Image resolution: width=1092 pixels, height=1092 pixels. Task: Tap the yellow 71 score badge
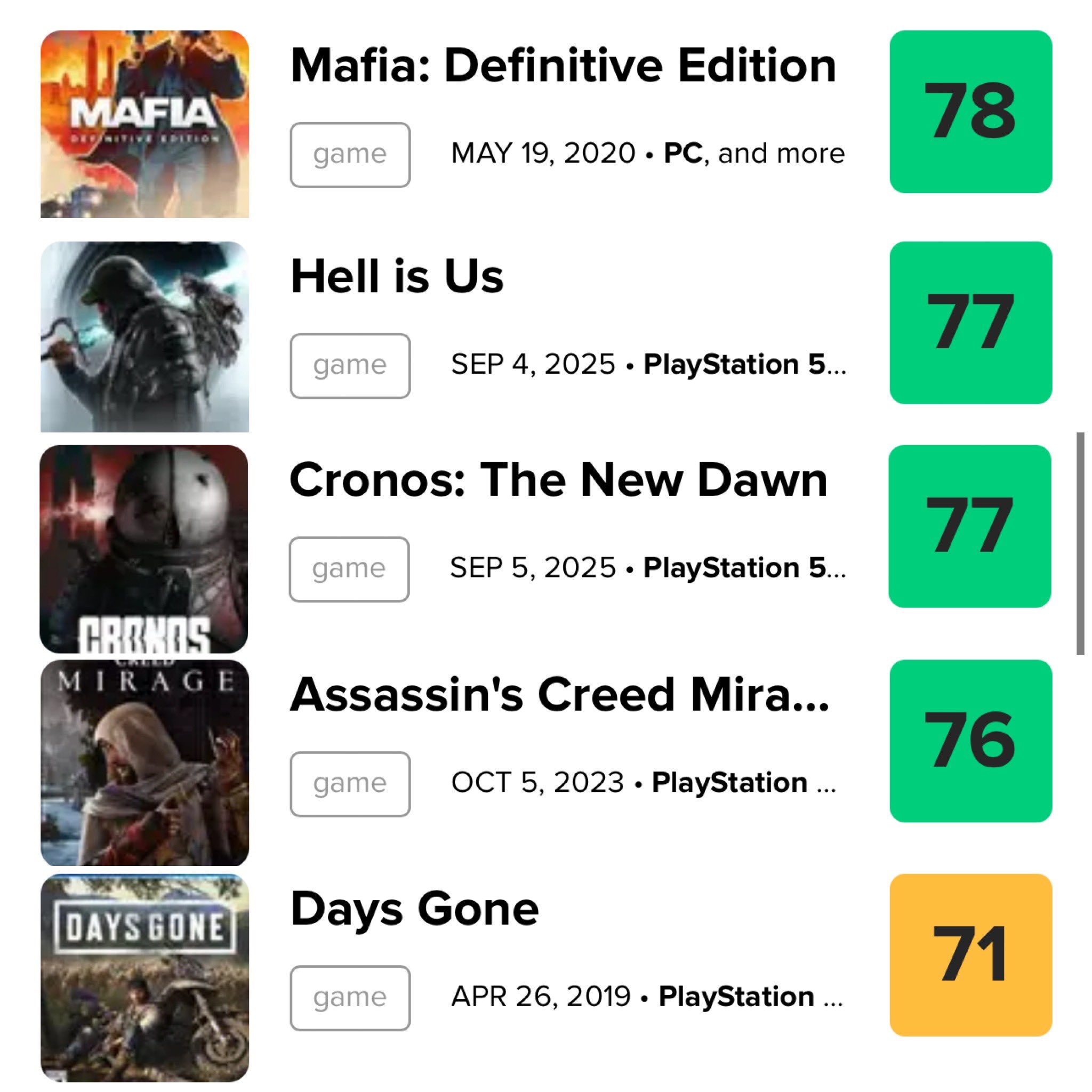tap(970, 955)
